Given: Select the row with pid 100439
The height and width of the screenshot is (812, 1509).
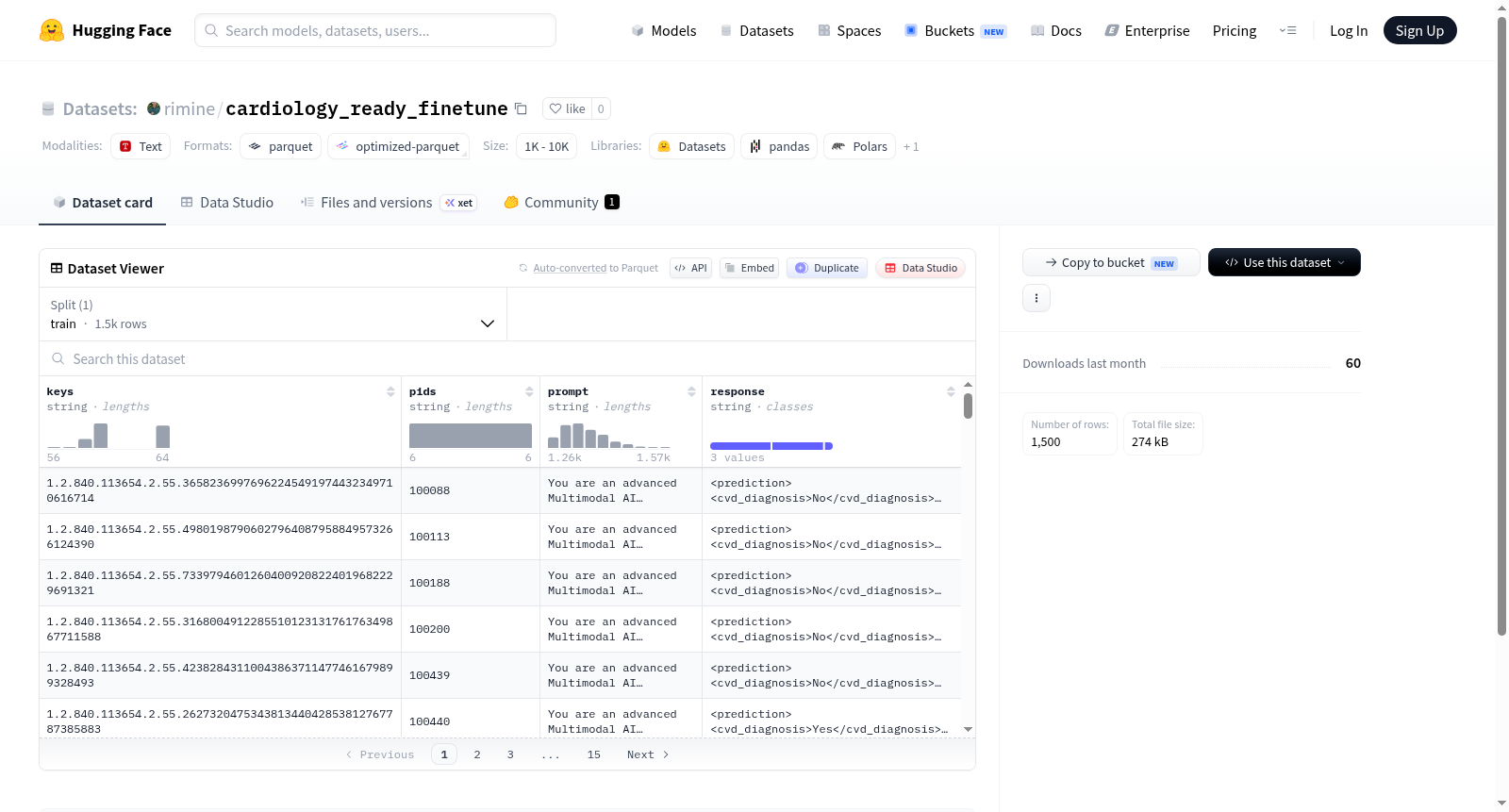Looking at the screenshot, I should click(500, 675).
